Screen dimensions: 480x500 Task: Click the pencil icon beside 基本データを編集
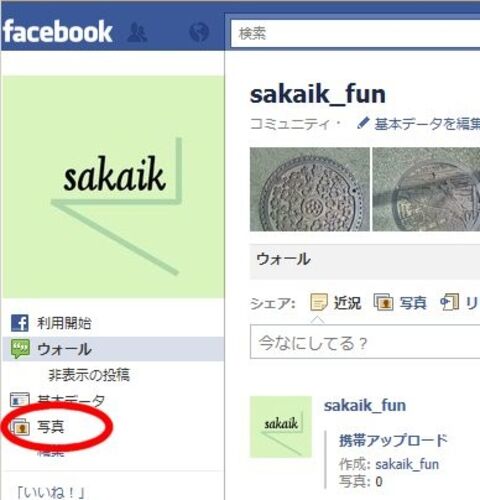pos(363,123)
